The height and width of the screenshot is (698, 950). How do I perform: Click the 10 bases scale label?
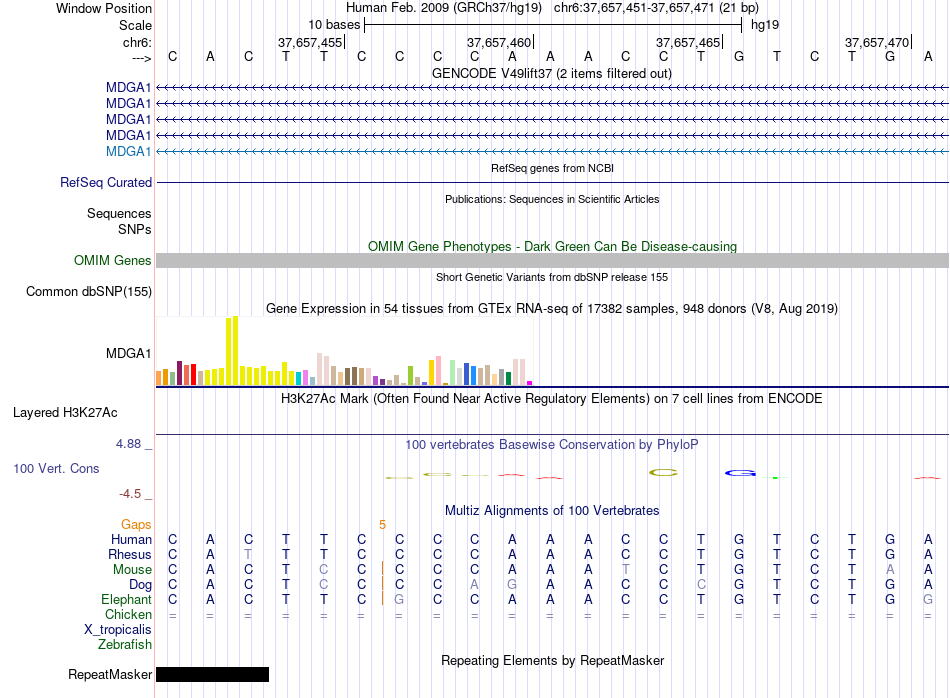pos(334,25)
